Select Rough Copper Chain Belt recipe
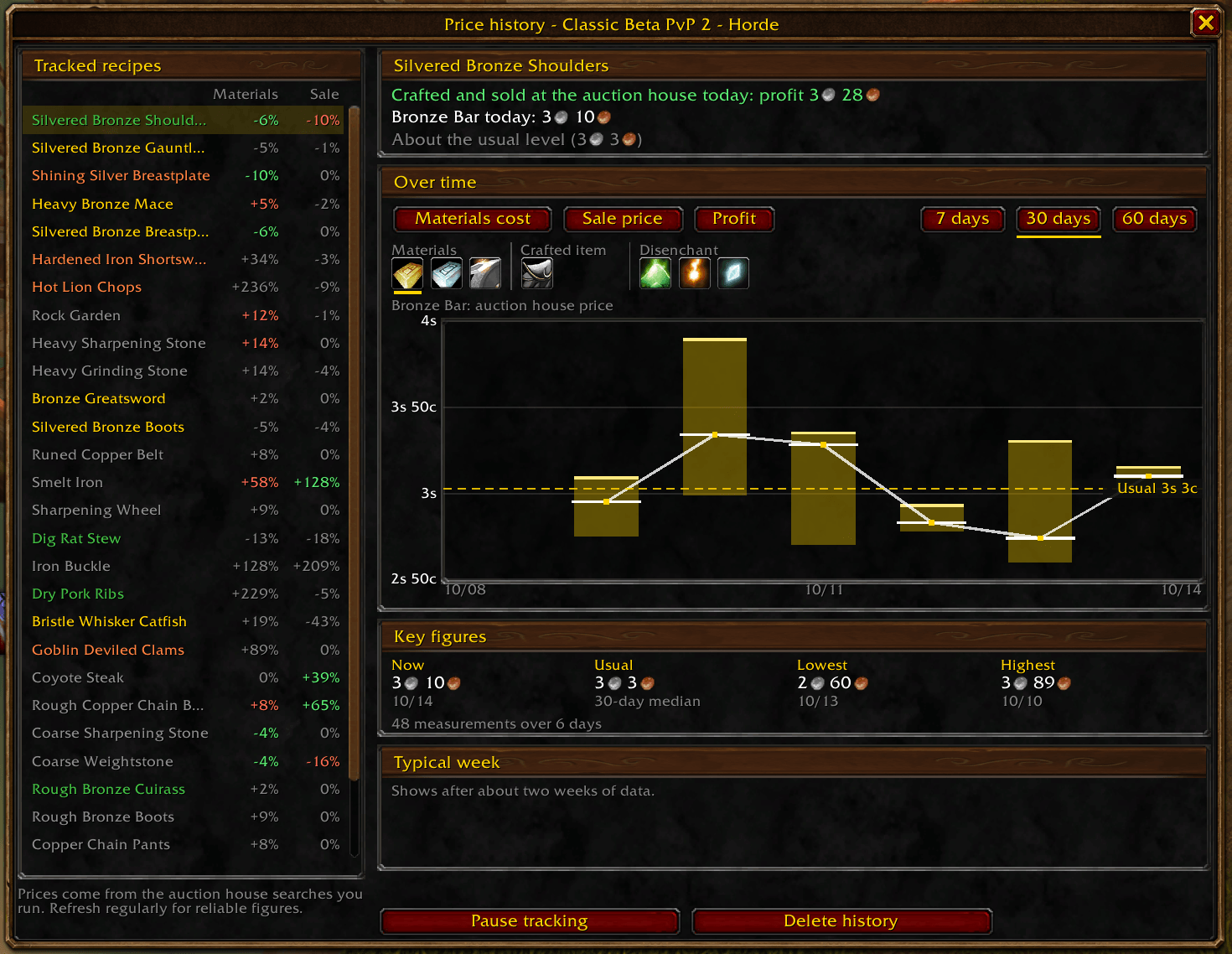 point(185,705)
